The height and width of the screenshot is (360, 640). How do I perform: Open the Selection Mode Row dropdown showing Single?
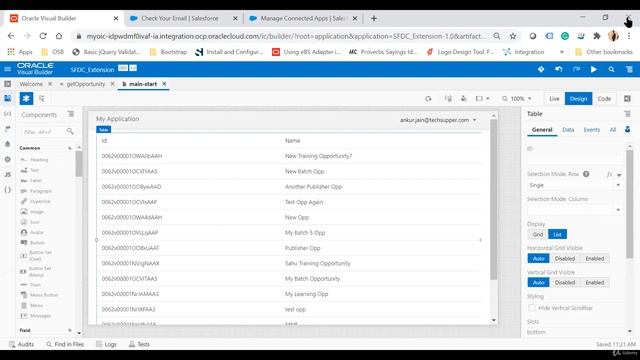pos(575,185)
